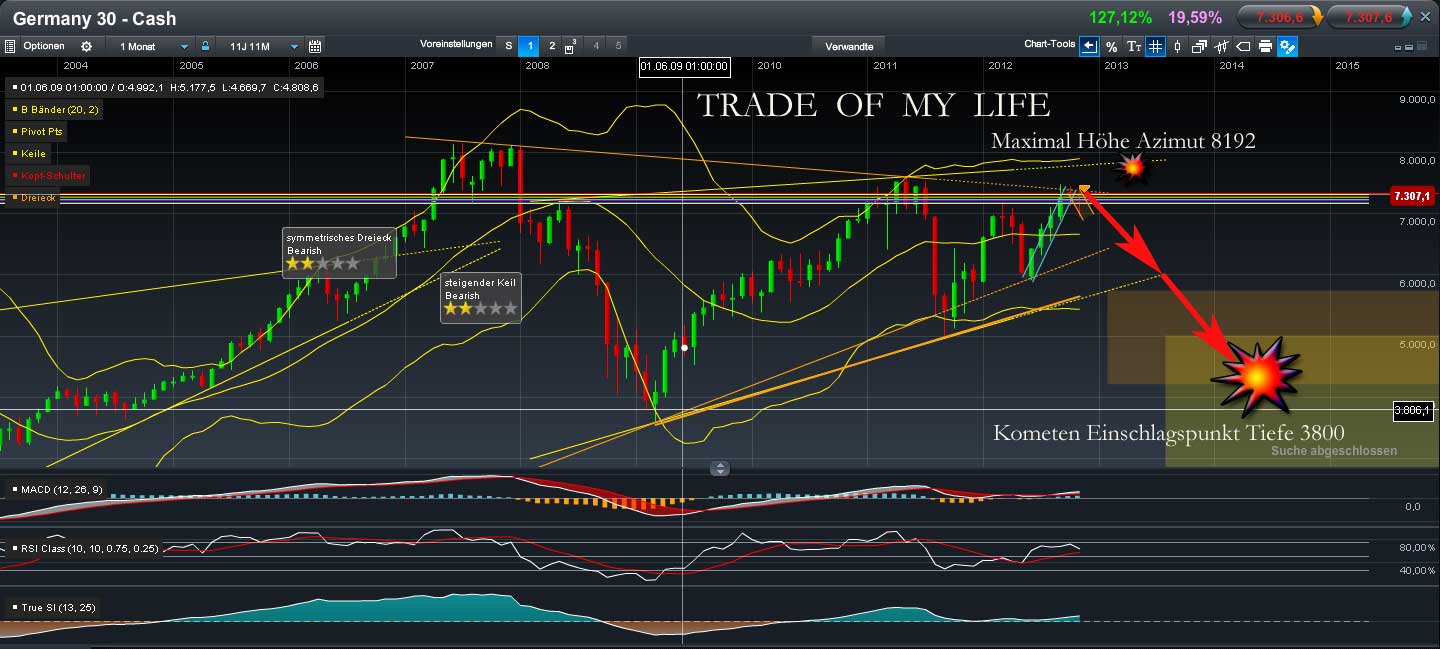Viewport: 1440px width, 649px height.
Task: Select preset 5 under Voreinstellungen
Action: point(618,46)
